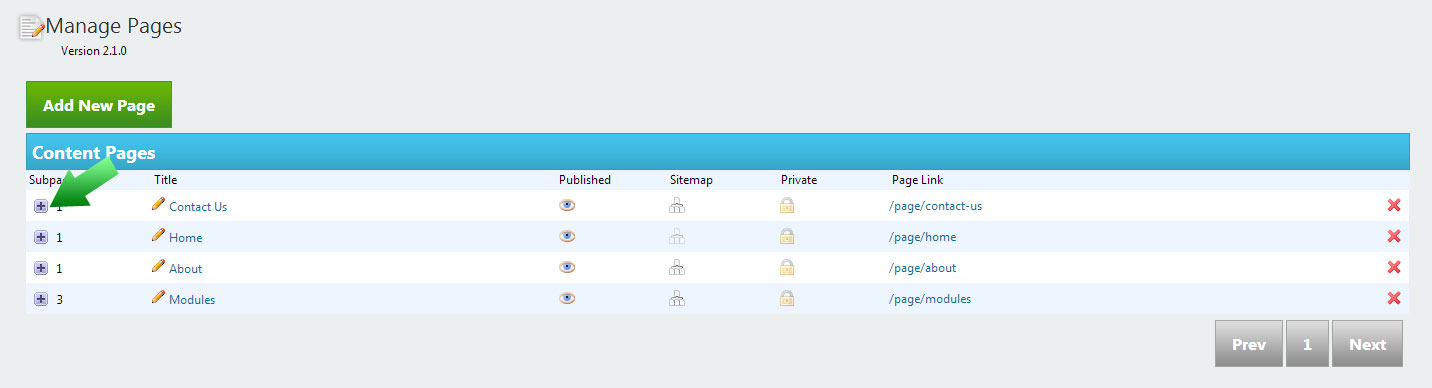This screenshot has height=388, width=1432.
Task: Click the Manage Pages notepad icon
Action: [x=31, y=27]
